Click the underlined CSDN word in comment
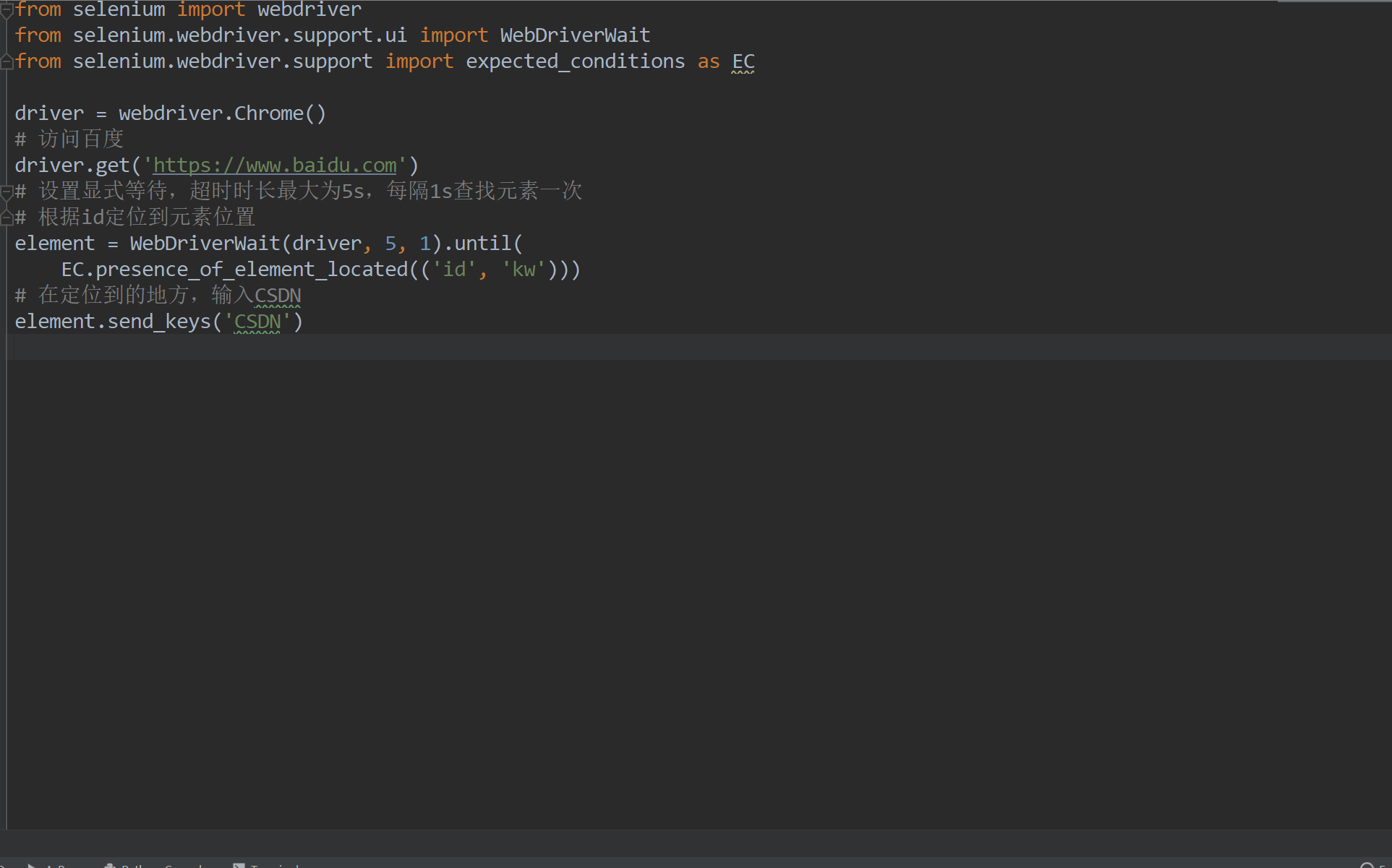The width and height of the screenshot is (1392, 868). click(278, 296)
